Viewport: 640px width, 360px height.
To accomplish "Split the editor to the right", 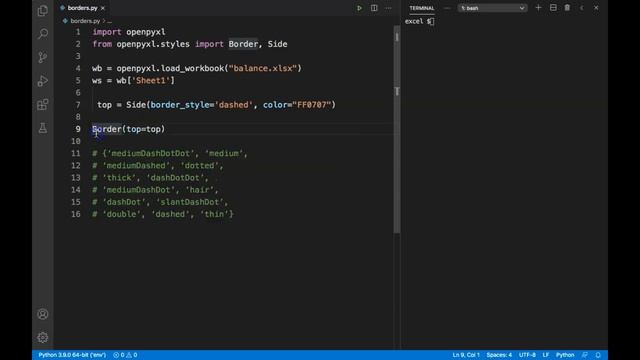I will pos(374,8).
